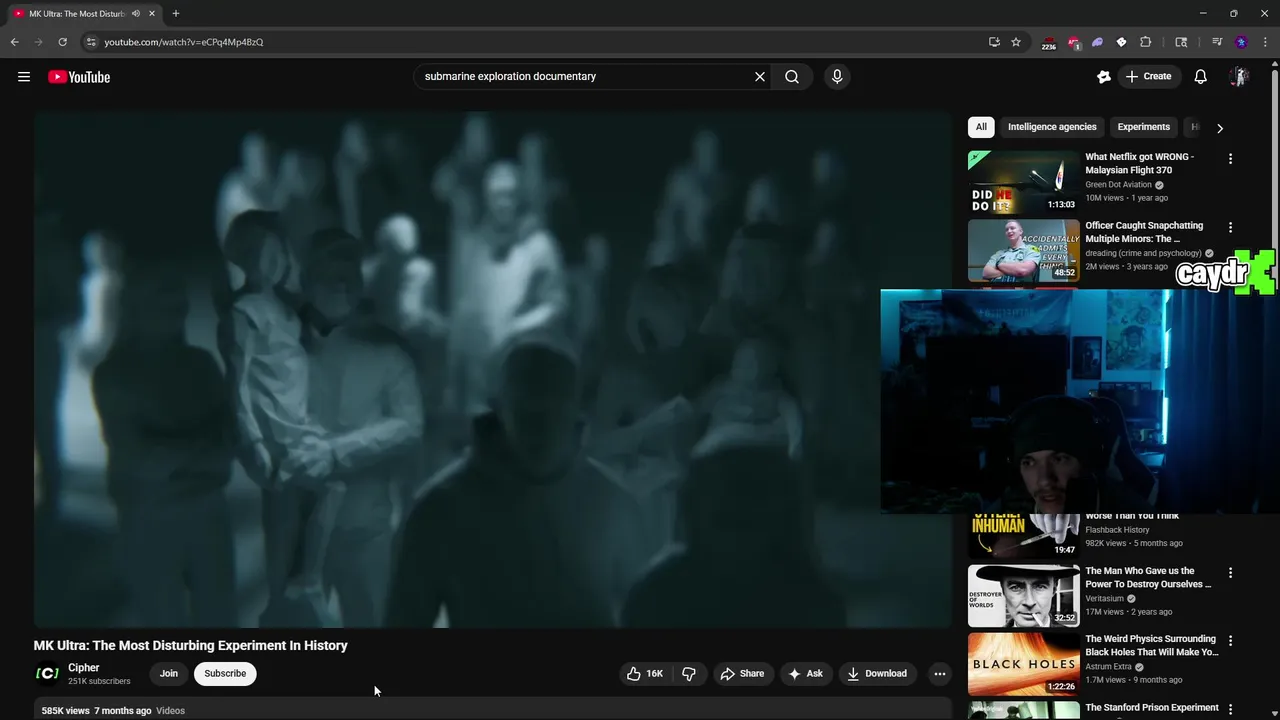Subscribe to the Cipher channel

coord(225,674)
